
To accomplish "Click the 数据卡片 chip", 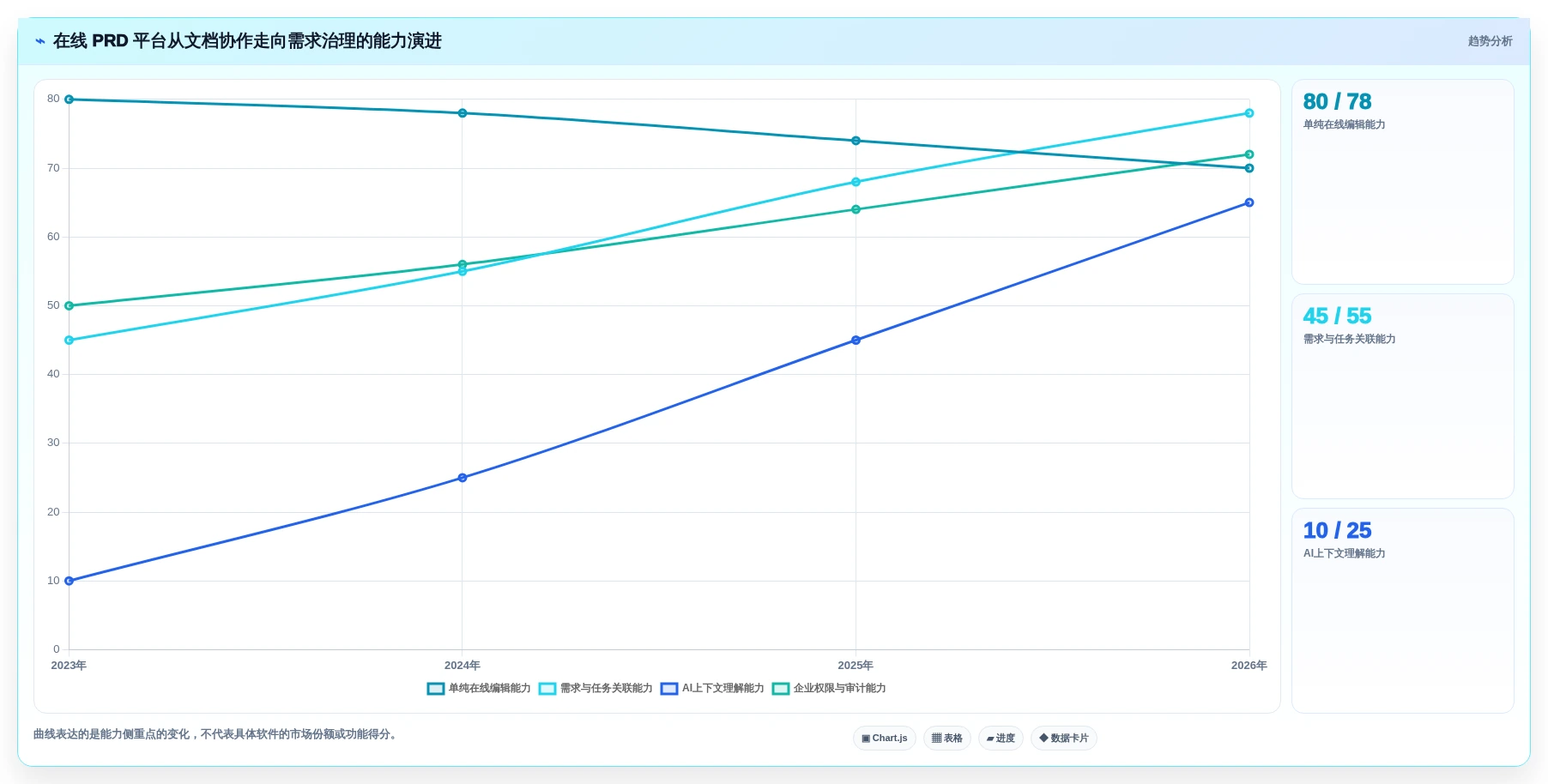I will 1064,739.
